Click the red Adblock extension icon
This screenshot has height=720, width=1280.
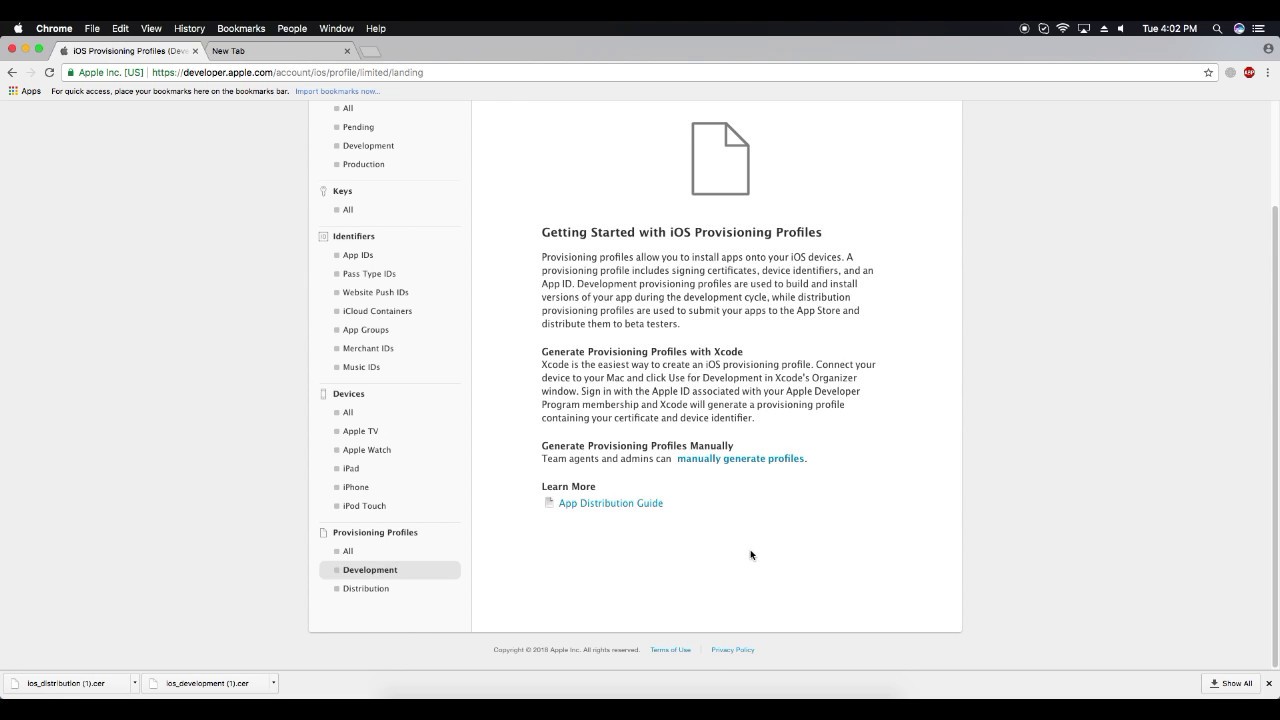click(1249, 72)
